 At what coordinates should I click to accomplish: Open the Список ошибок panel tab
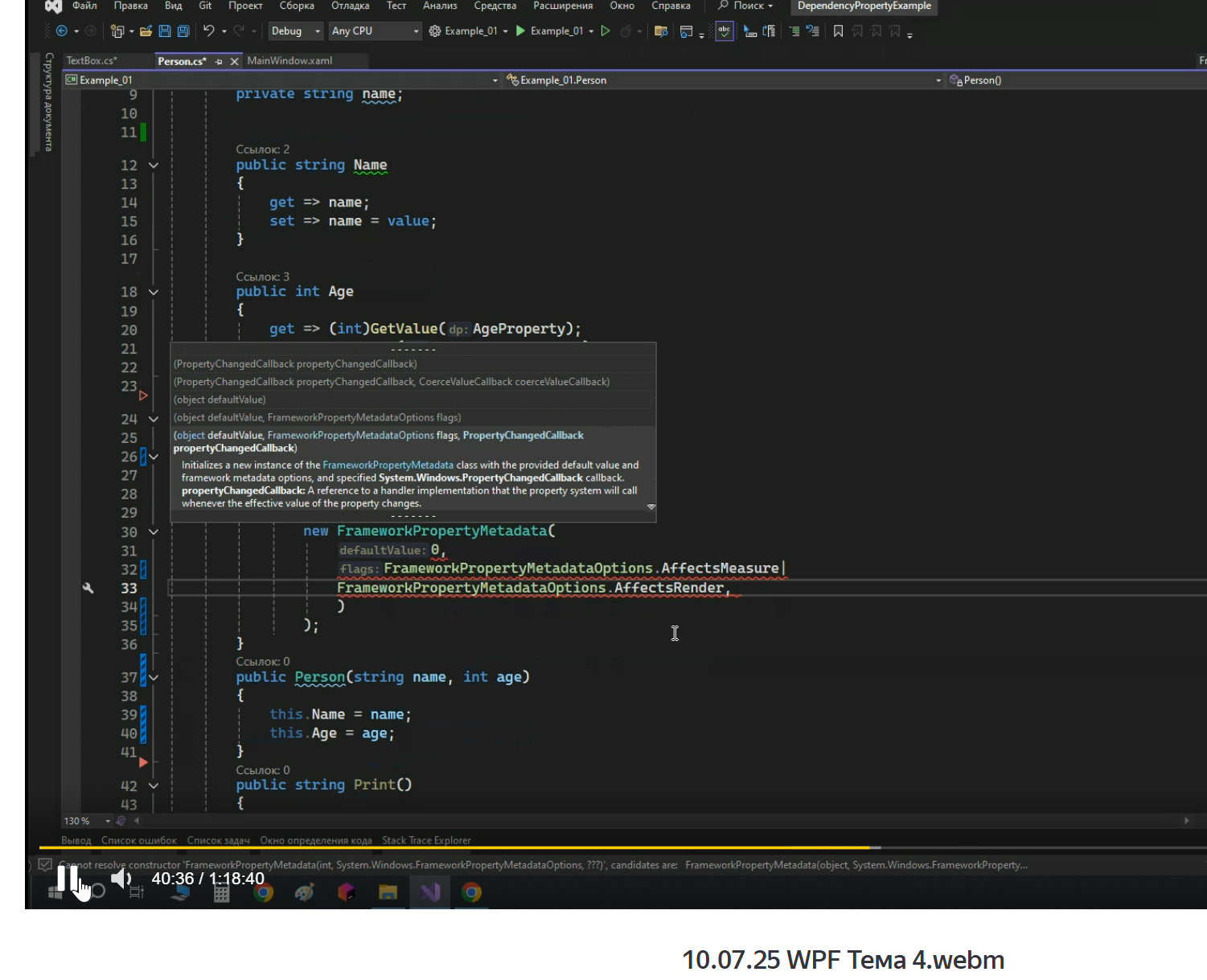click(x=139, y=840)
